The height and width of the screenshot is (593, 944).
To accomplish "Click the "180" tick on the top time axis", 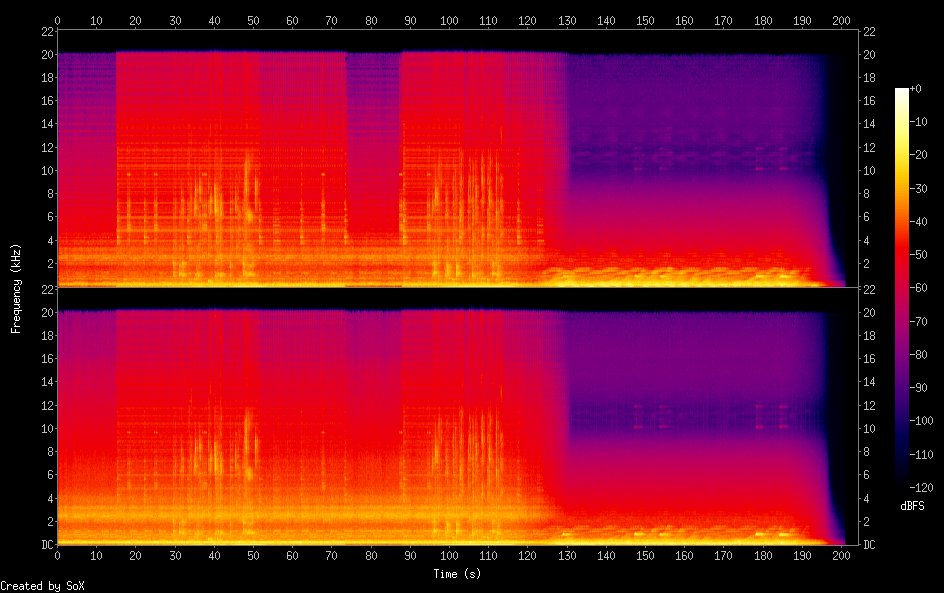I will [763, 20].
